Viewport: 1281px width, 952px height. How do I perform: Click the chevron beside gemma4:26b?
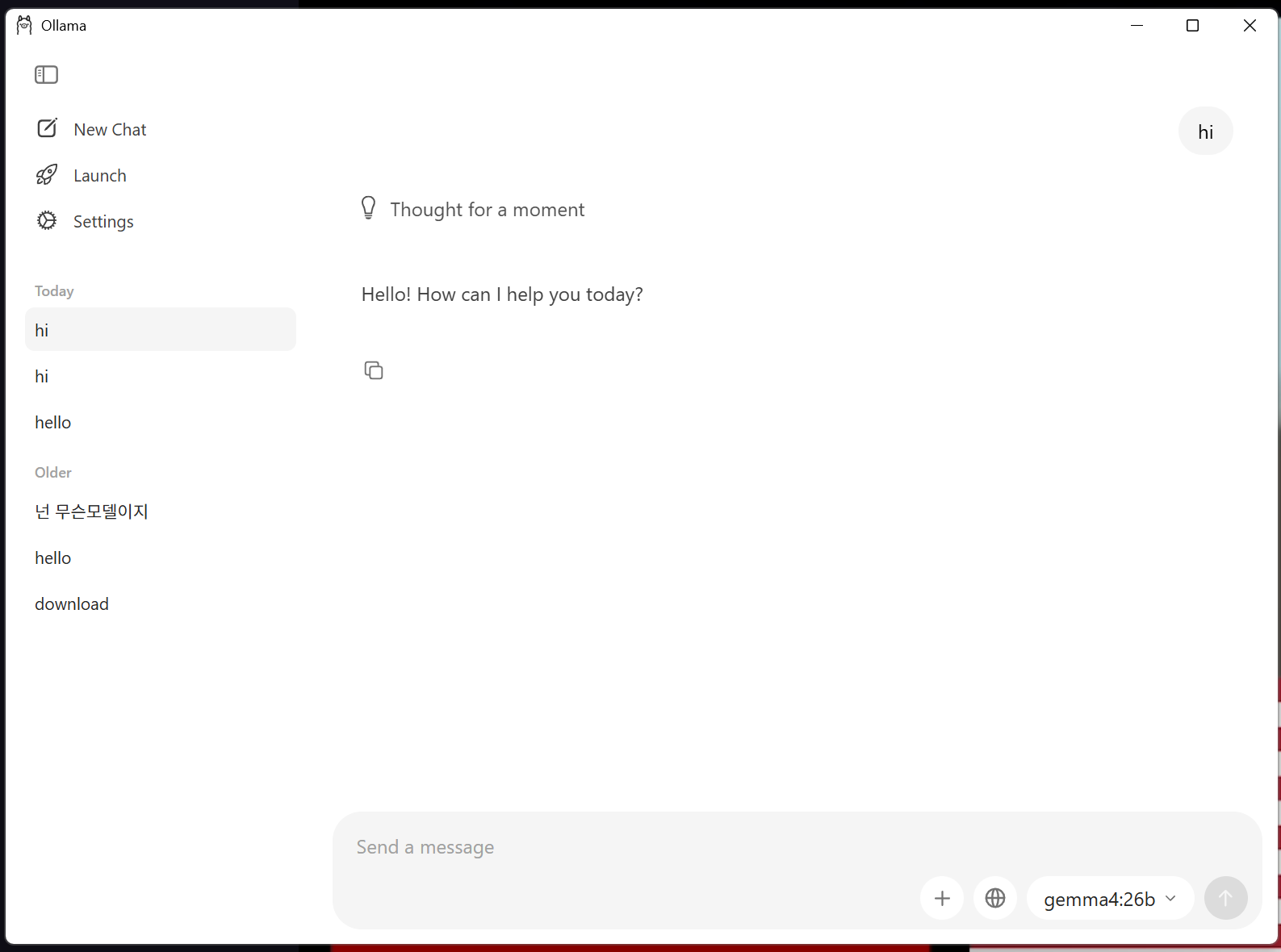point(1170,898)
